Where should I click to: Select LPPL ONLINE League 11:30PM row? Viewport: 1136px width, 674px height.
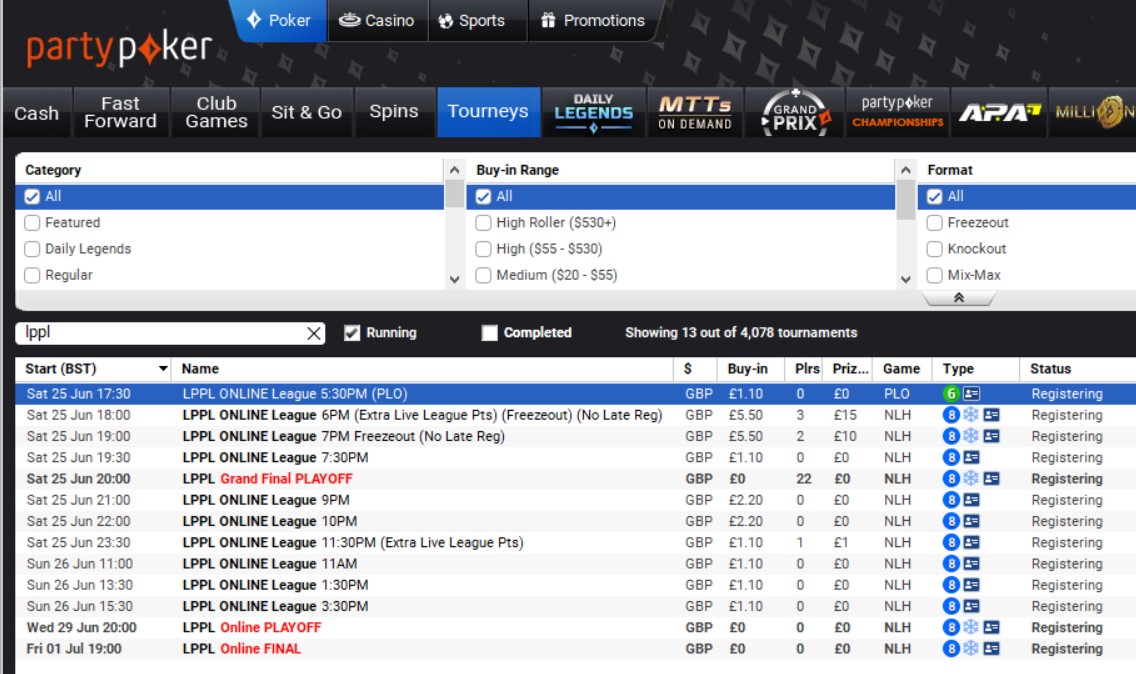point(575,542)
